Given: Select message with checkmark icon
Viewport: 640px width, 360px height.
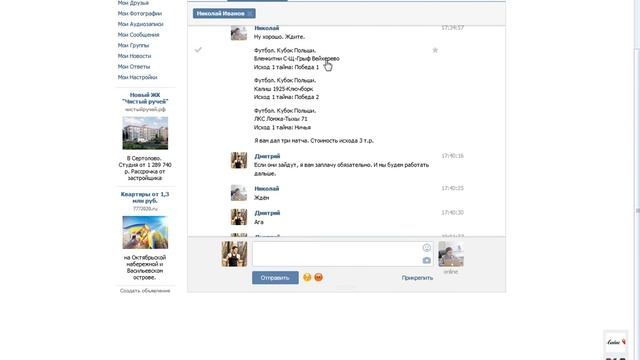Looking at the screenshot, I should tap(198, 50).
